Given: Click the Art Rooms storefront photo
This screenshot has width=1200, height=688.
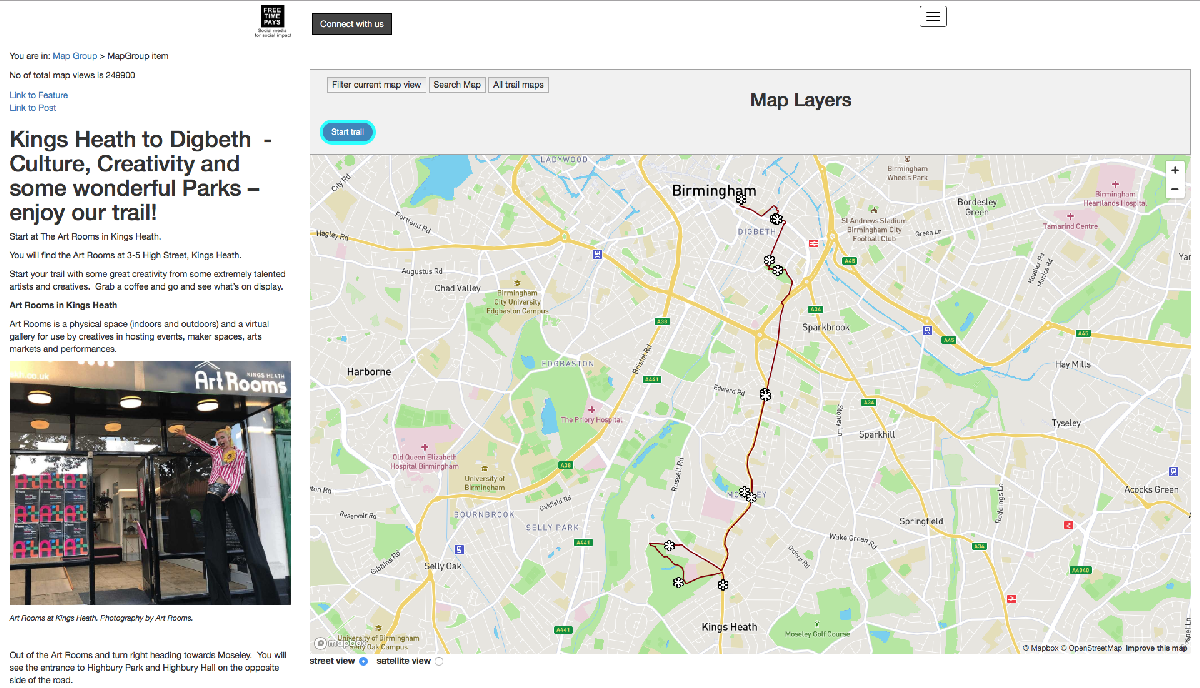Looking at the screenshot, I should click(x=150, y=483).
